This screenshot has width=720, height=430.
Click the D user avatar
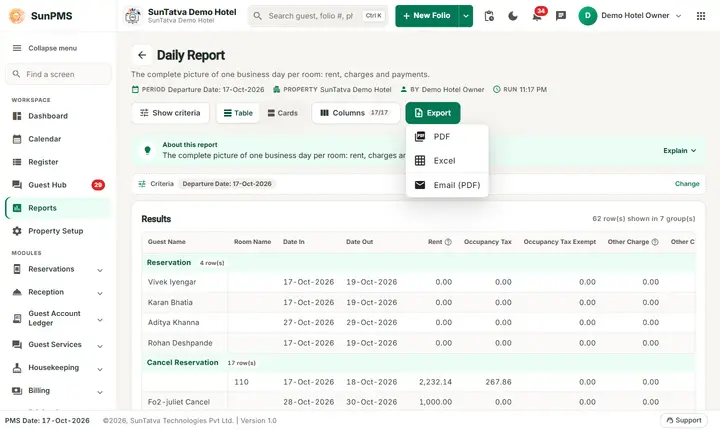point(587,16)
